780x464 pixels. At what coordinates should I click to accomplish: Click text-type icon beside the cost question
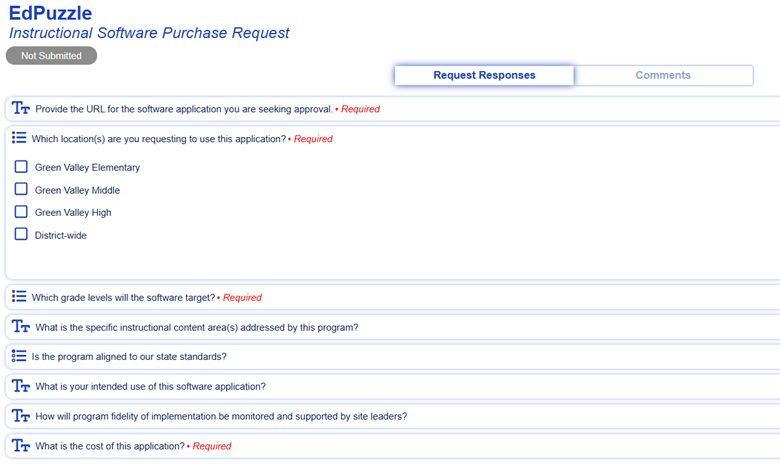coord(21,446)
